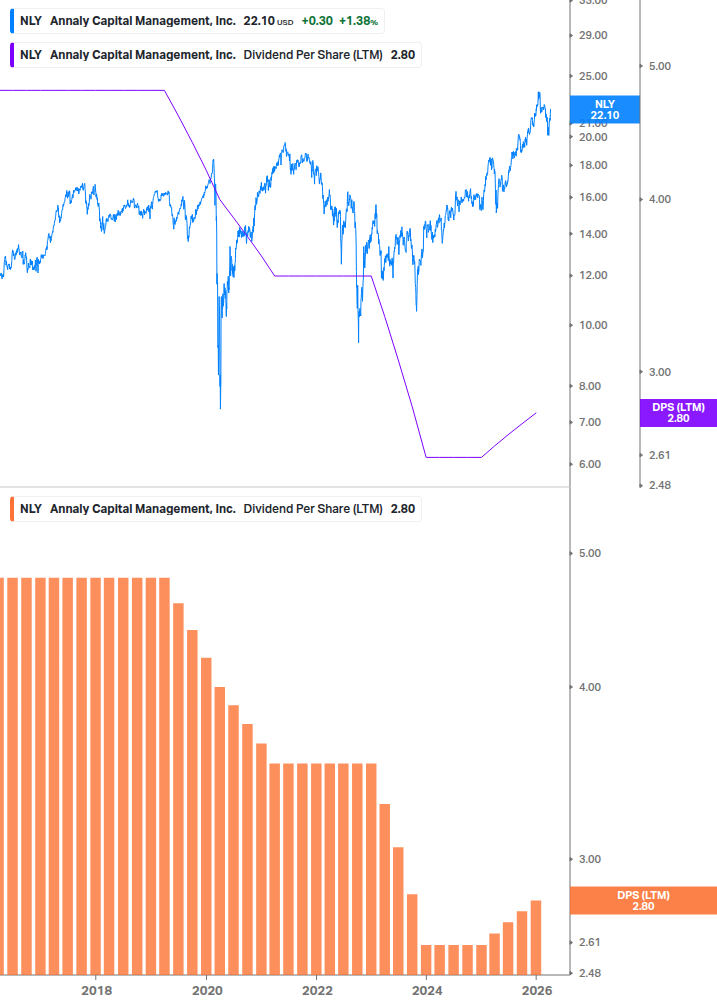Click the orange color marker of bottom legend
717x1005 pixels.
point(12,509)
